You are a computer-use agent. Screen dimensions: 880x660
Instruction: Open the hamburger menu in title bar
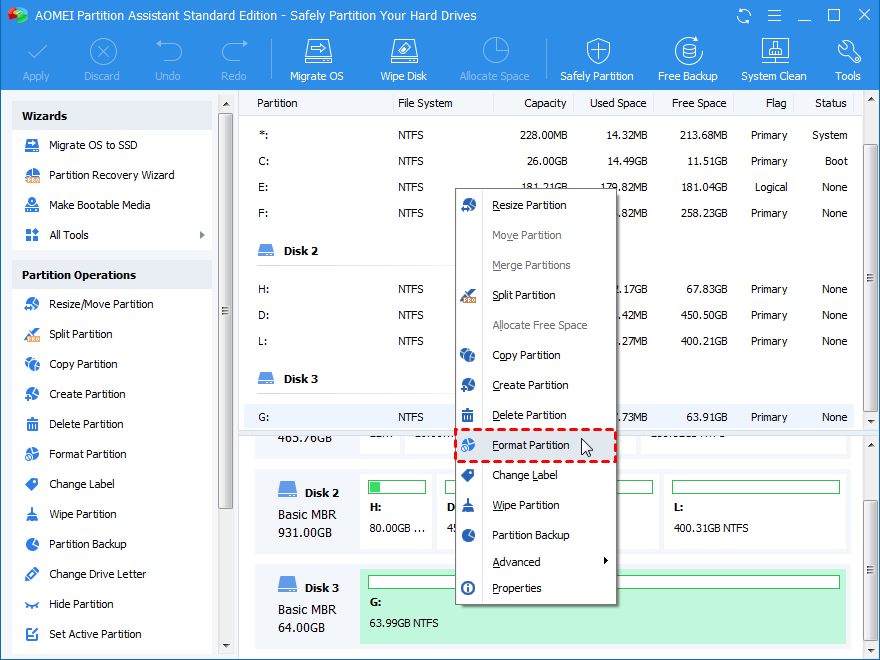774,16
